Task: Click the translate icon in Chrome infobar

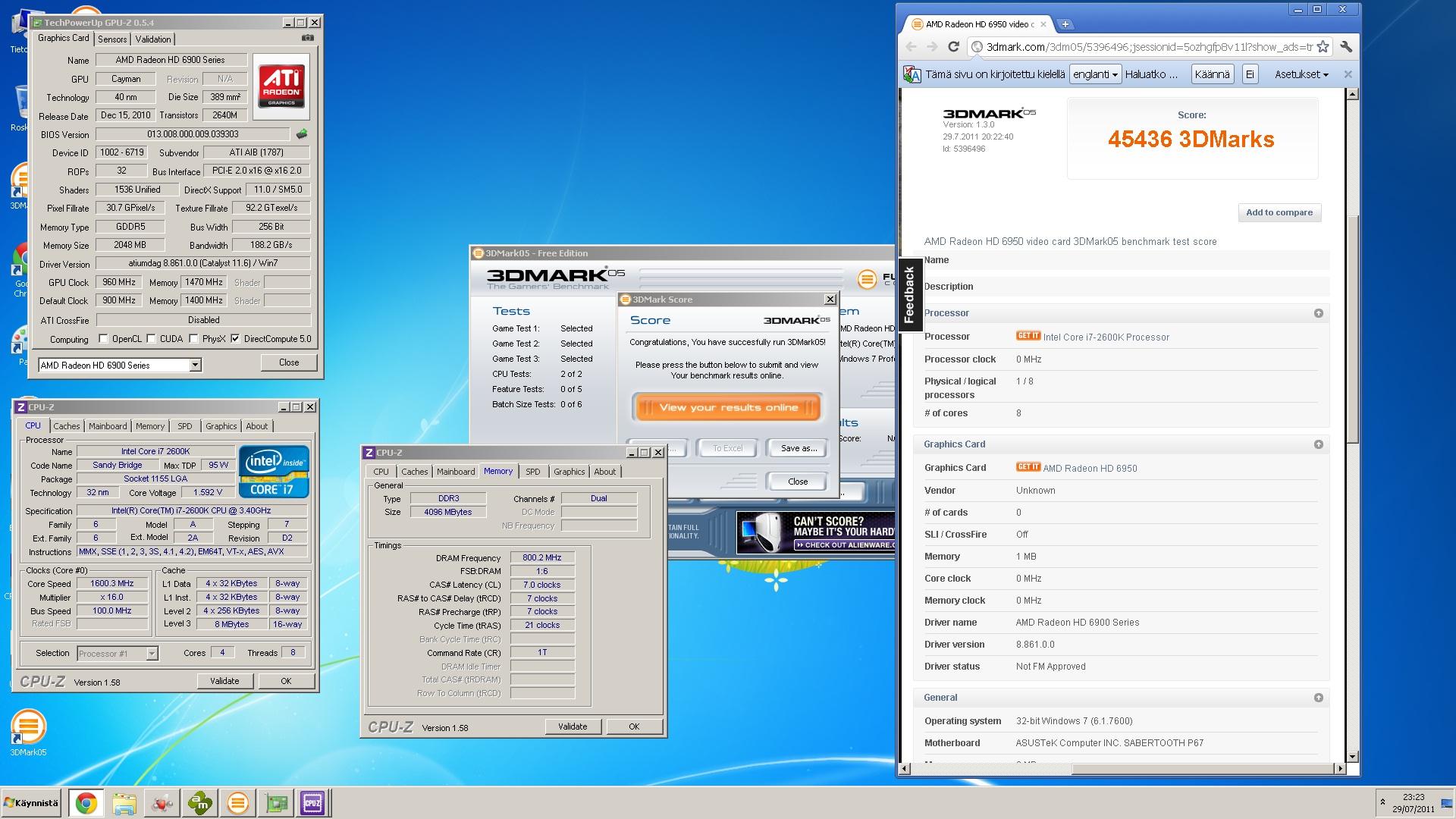Action: [912, 74]
